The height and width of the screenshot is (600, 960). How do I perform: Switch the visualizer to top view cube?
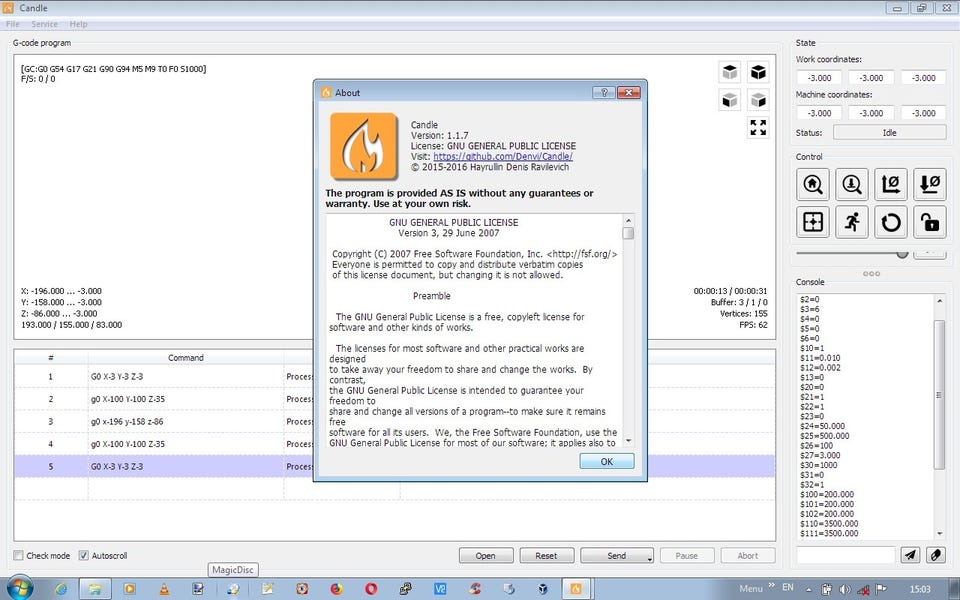pyautogui.click(x=730, y=72)
